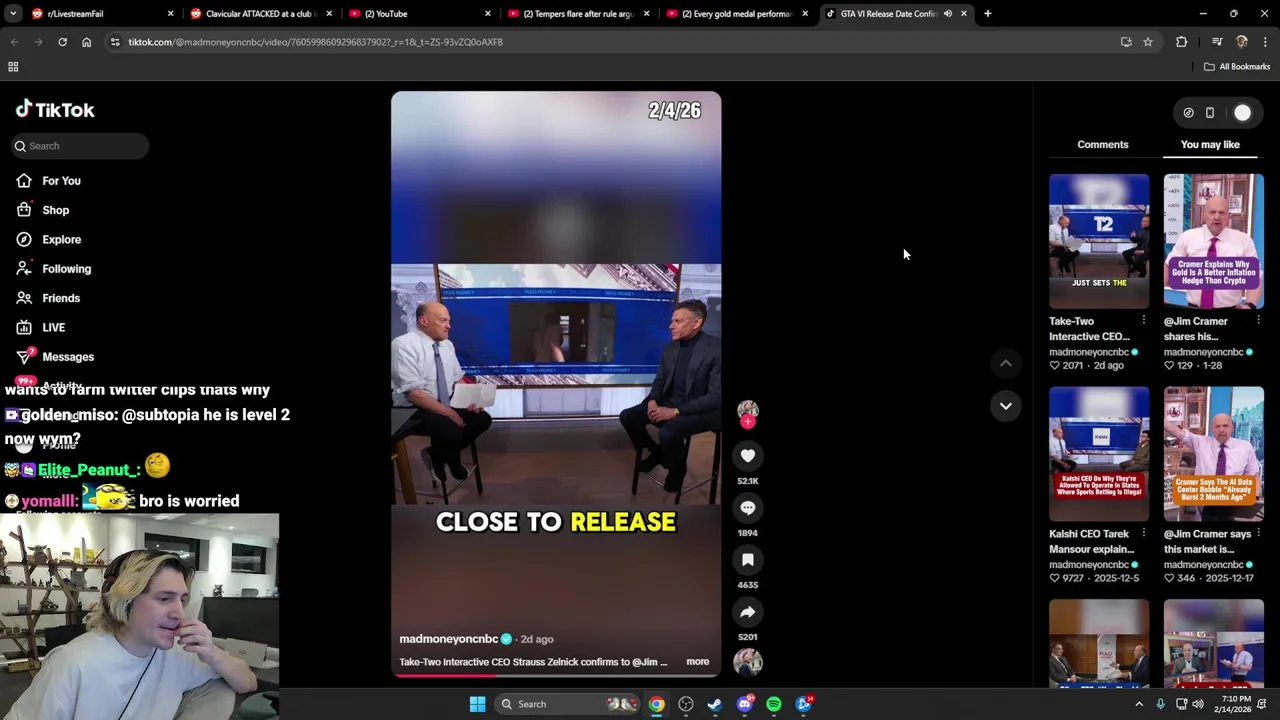Image resolution: width=1280 pixels, height=720 pixels.
Task: Like the video with the heart icon
Action: pos(747,456)
